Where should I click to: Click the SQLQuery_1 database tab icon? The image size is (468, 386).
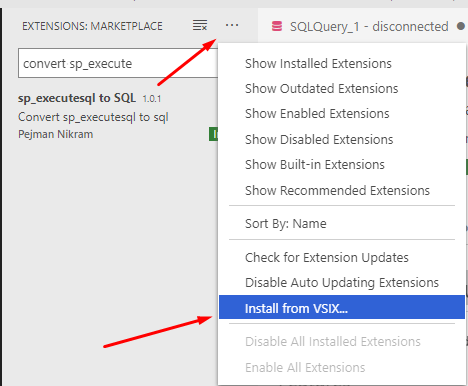click(x=277, y=26)
